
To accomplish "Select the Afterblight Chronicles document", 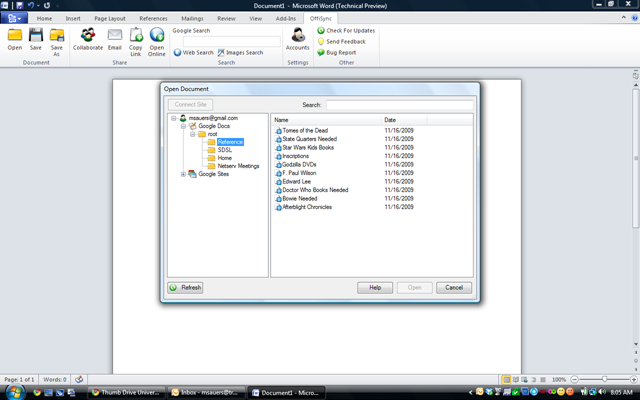I will (307, 207).
